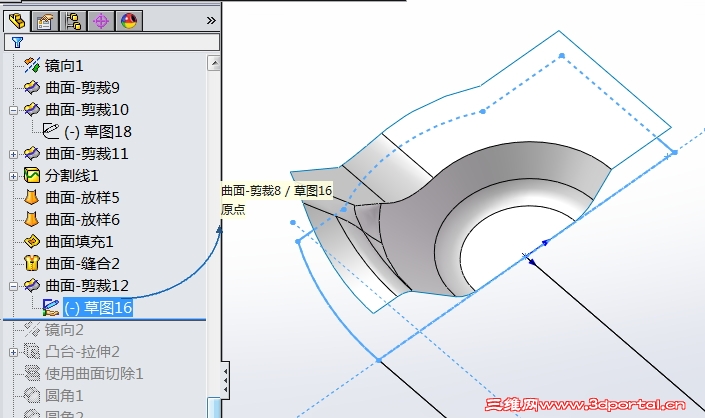Click the 凸台-拉伸2 extrude icon
The height and width of the screenshot is (418, 705).
pyautogui.click(x=32, y=351)
